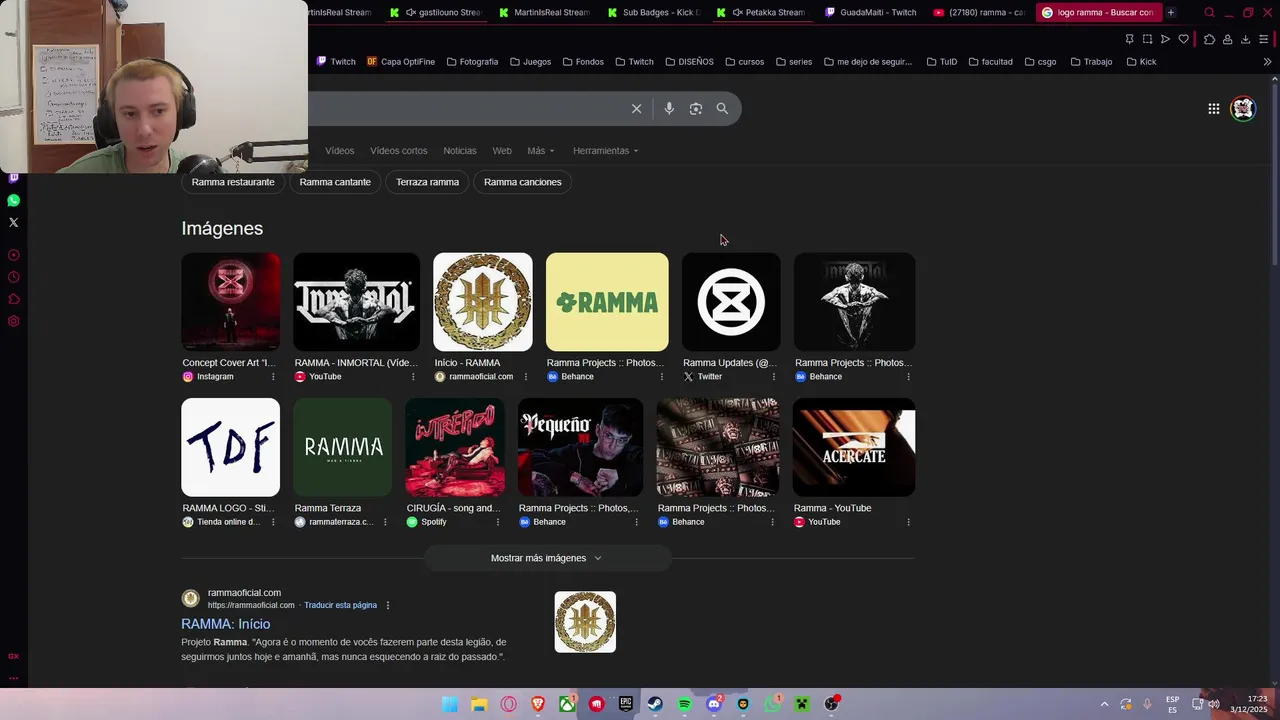Open the Fotografía bookmark folder
The height and width of the screenshot is (720, 1280).
click(x=472, y=62)
